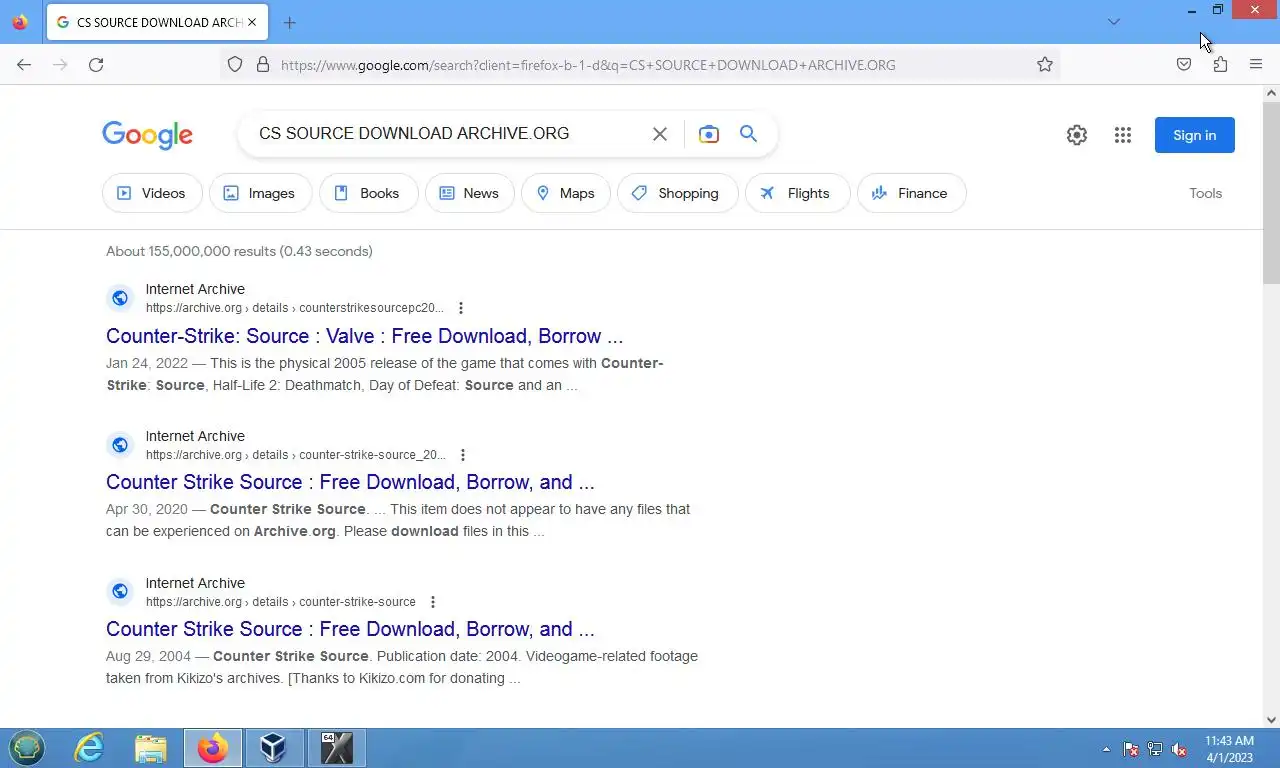
Task: Open more options for counter-strike-source_20 result
Action: click(x=462, y=455)
